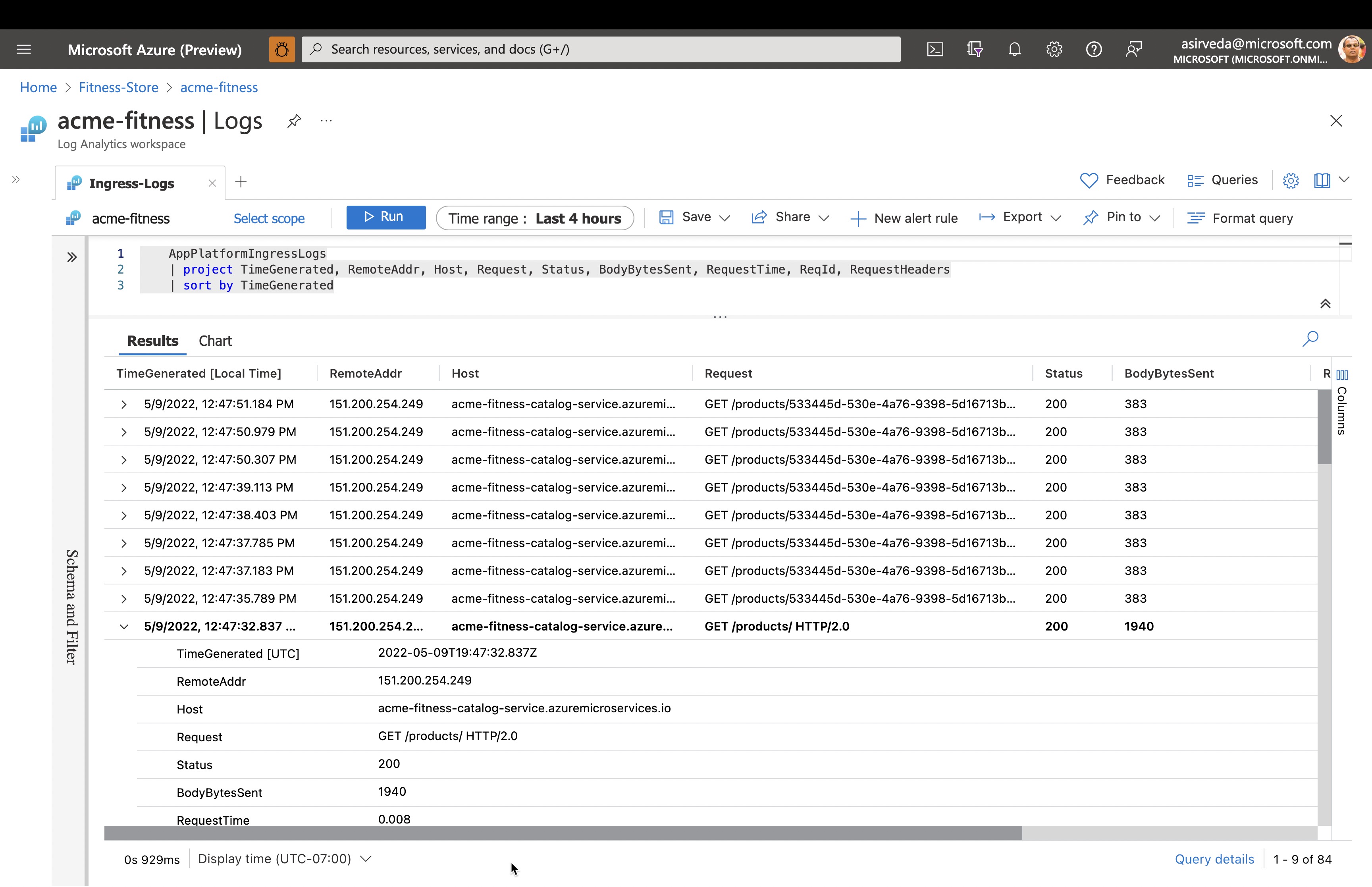
Task: Click the orange preview bug icon
Action: point(281,50)
